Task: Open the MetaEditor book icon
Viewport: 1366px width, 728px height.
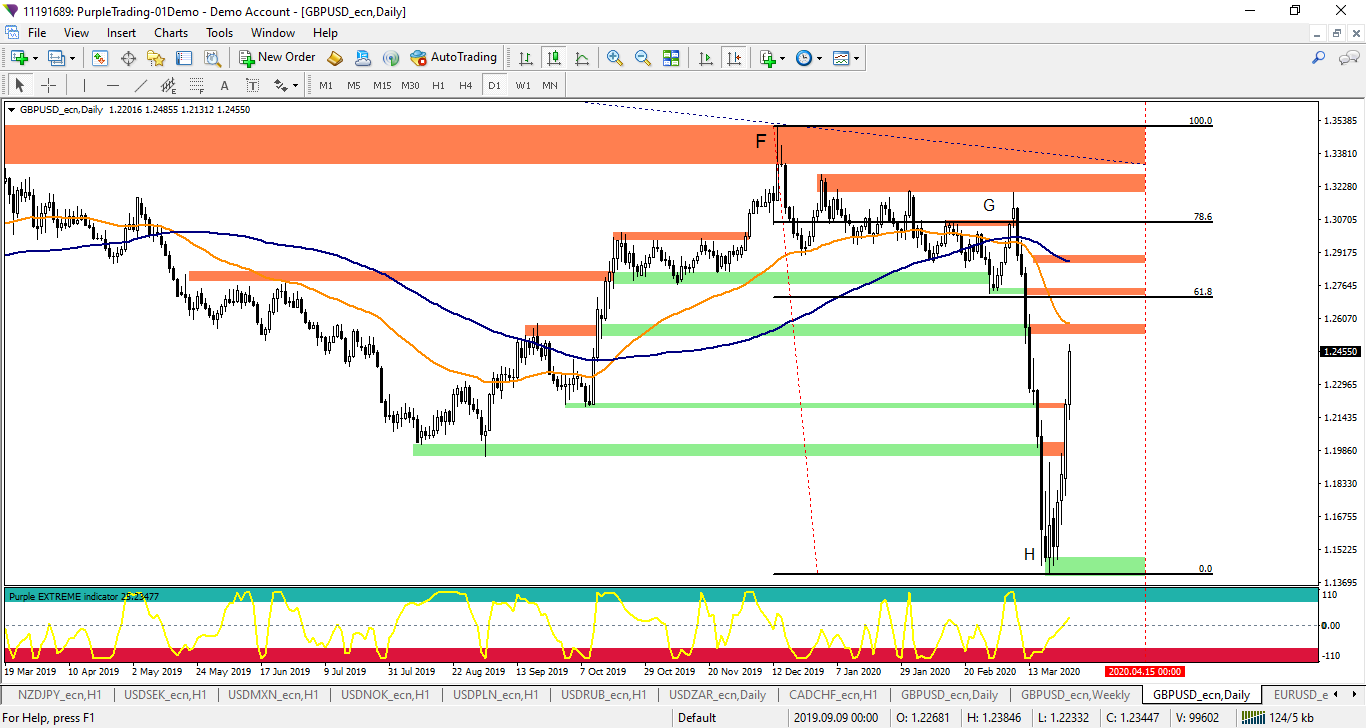Action: coord(335,58)
